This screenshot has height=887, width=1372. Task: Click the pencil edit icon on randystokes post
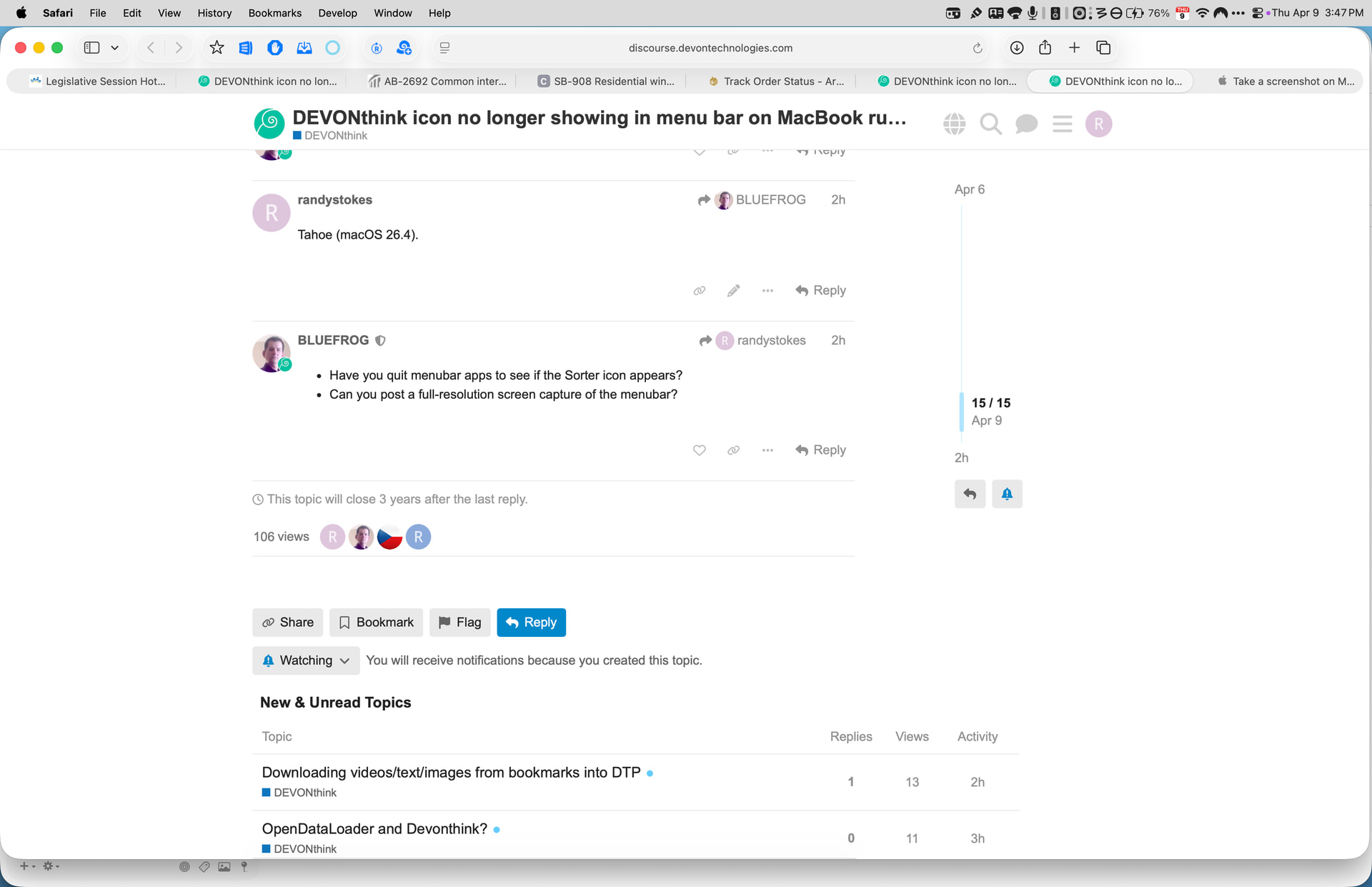[733, 290]
